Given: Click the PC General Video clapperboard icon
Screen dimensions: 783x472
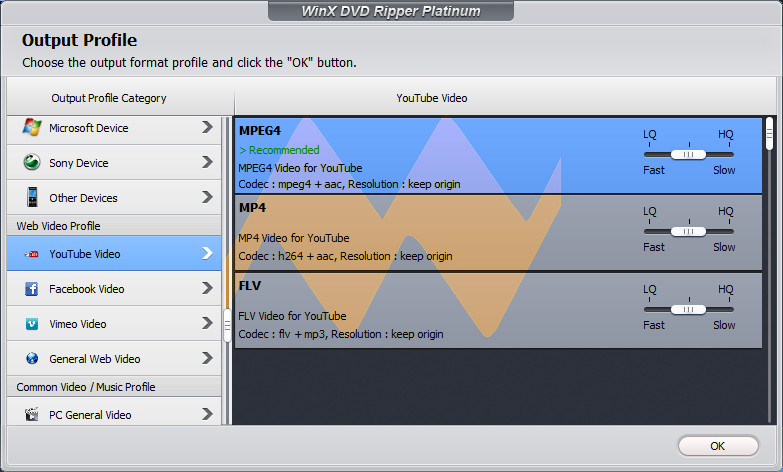Looking at the screenshot, I should [x=32, y=414].
